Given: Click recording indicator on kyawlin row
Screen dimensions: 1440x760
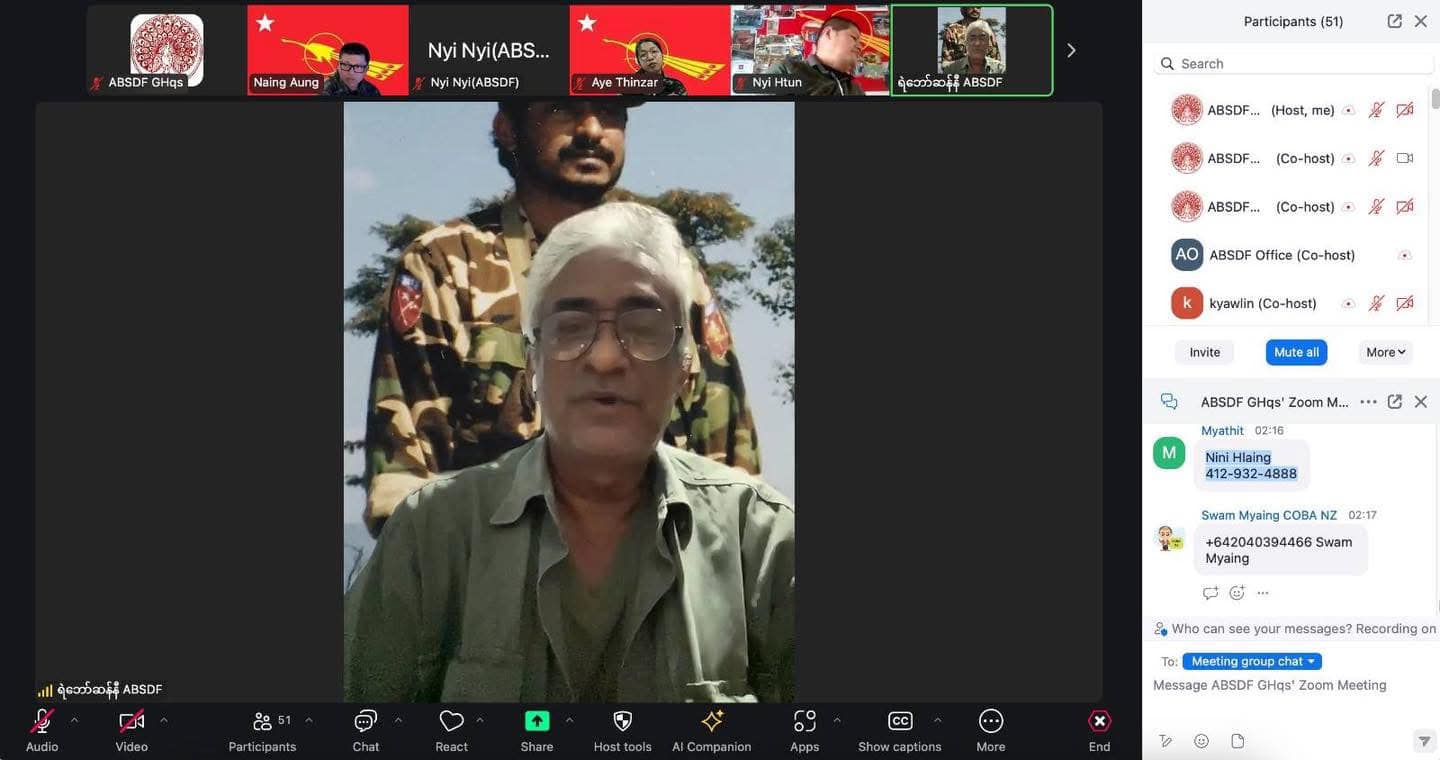Looking at the screenshot, I should 1349,303.
